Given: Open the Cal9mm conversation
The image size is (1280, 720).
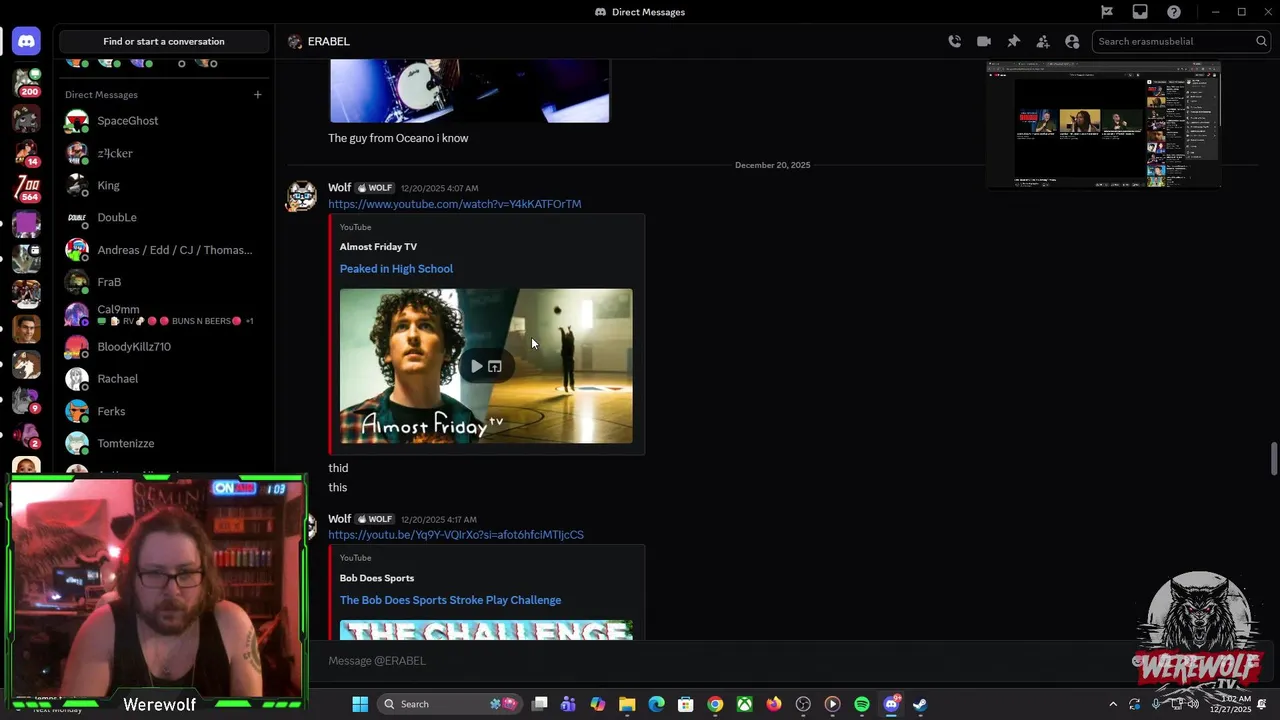Looking at the screenshot, I should 165,314.
